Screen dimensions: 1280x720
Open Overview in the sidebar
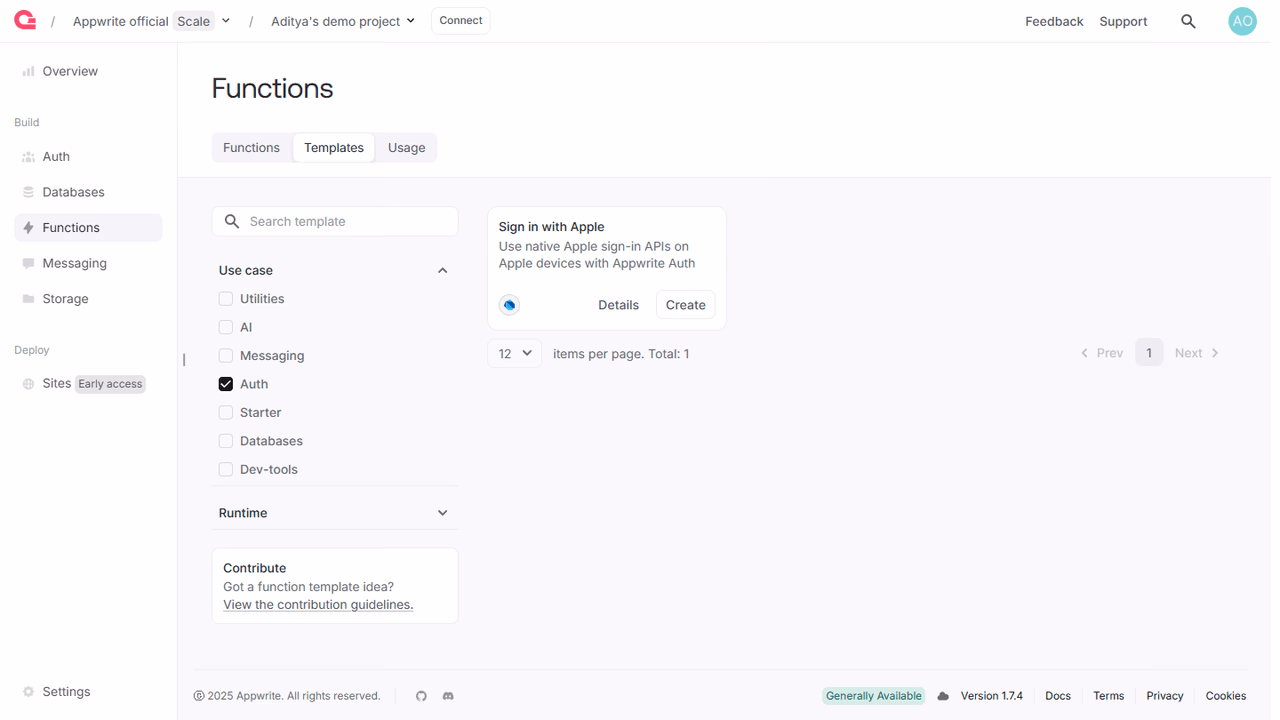(88, 71)
